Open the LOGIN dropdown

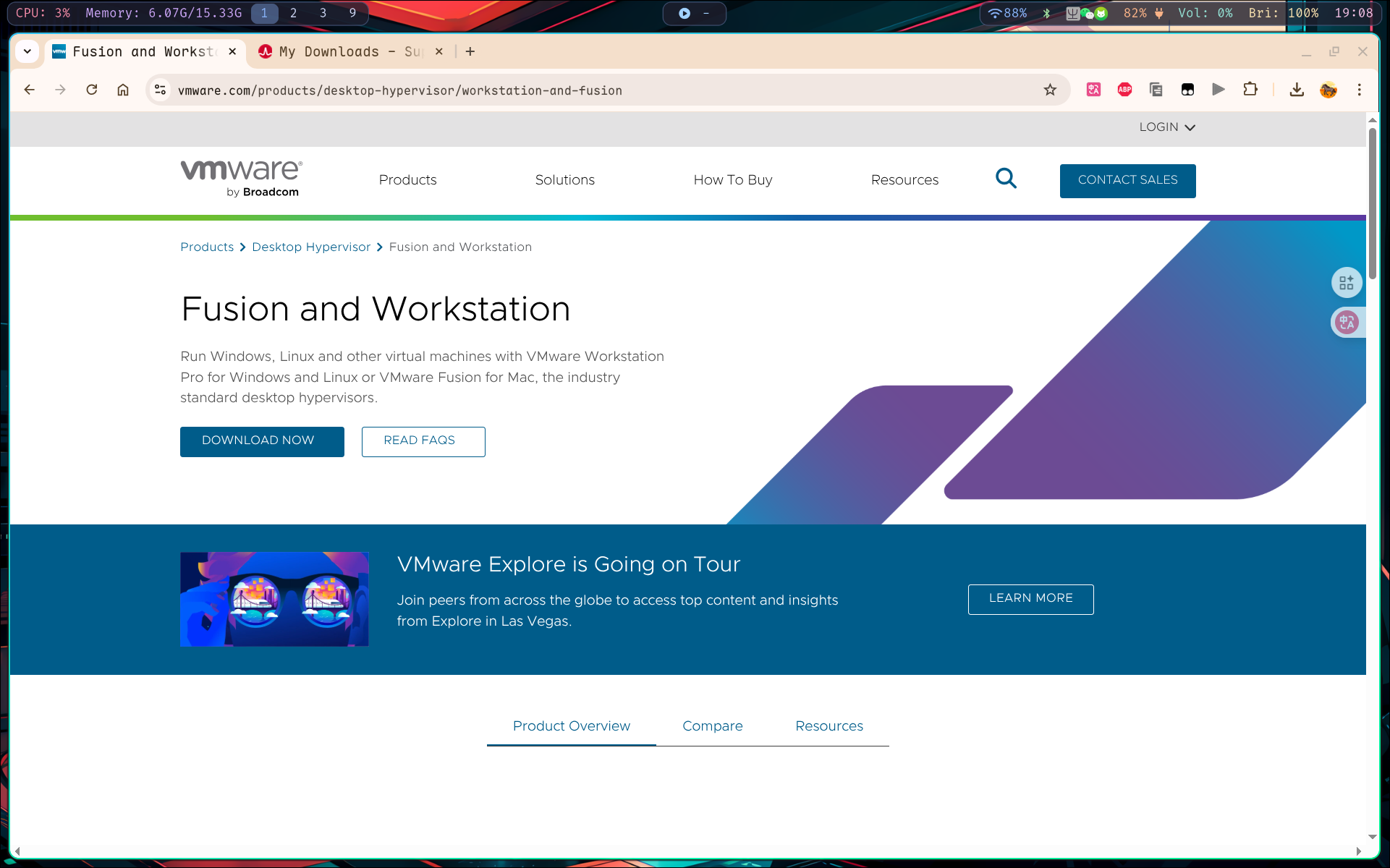[x=1166, y=127]
